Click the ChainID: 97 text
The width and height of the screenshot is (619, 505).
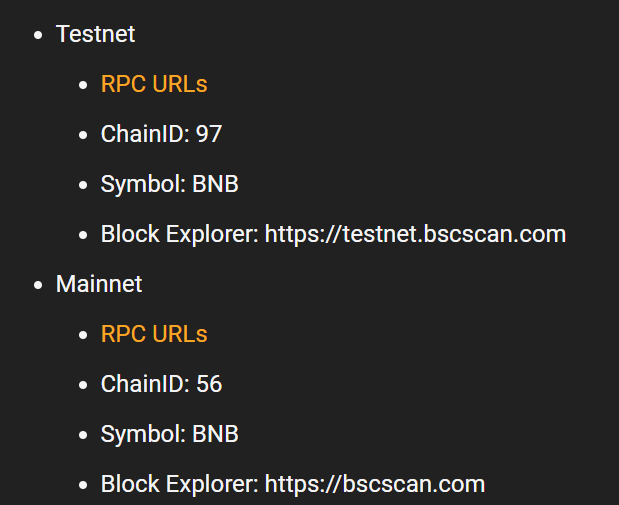[161, 134]
